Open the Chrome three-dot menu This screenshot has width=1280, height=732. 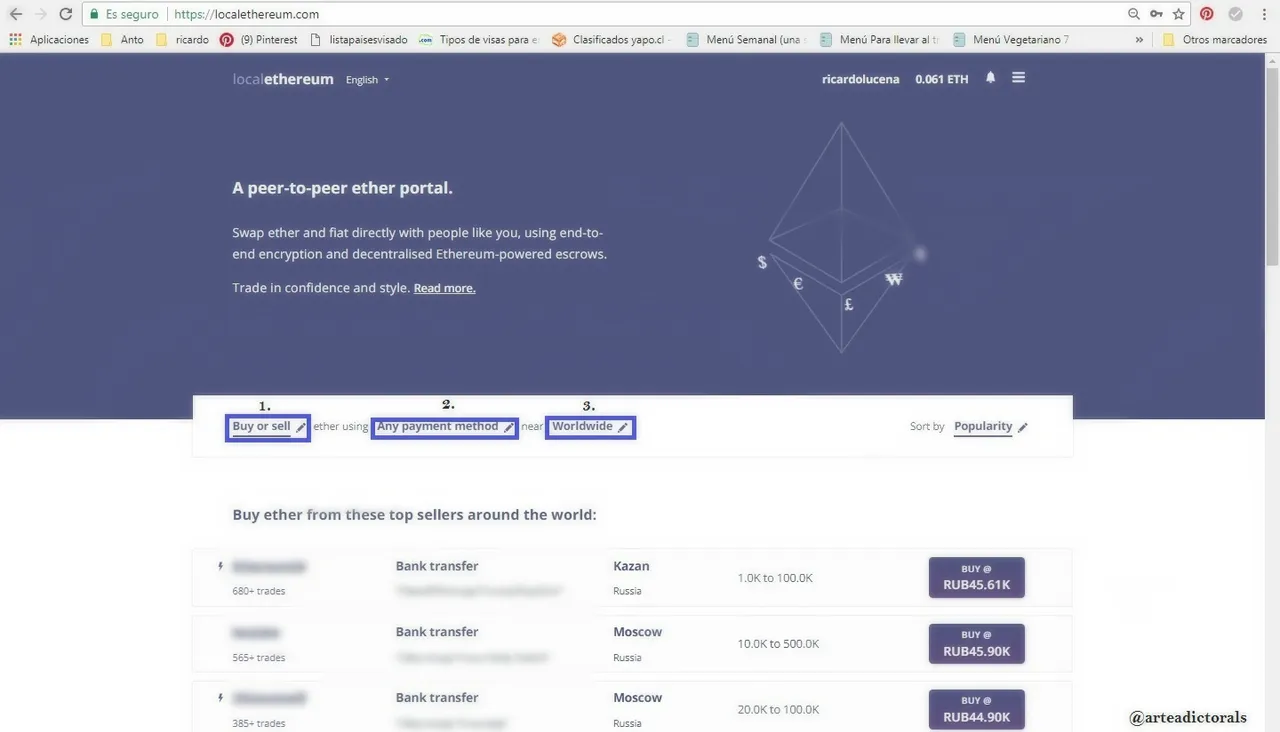(x=1263, y=14)
